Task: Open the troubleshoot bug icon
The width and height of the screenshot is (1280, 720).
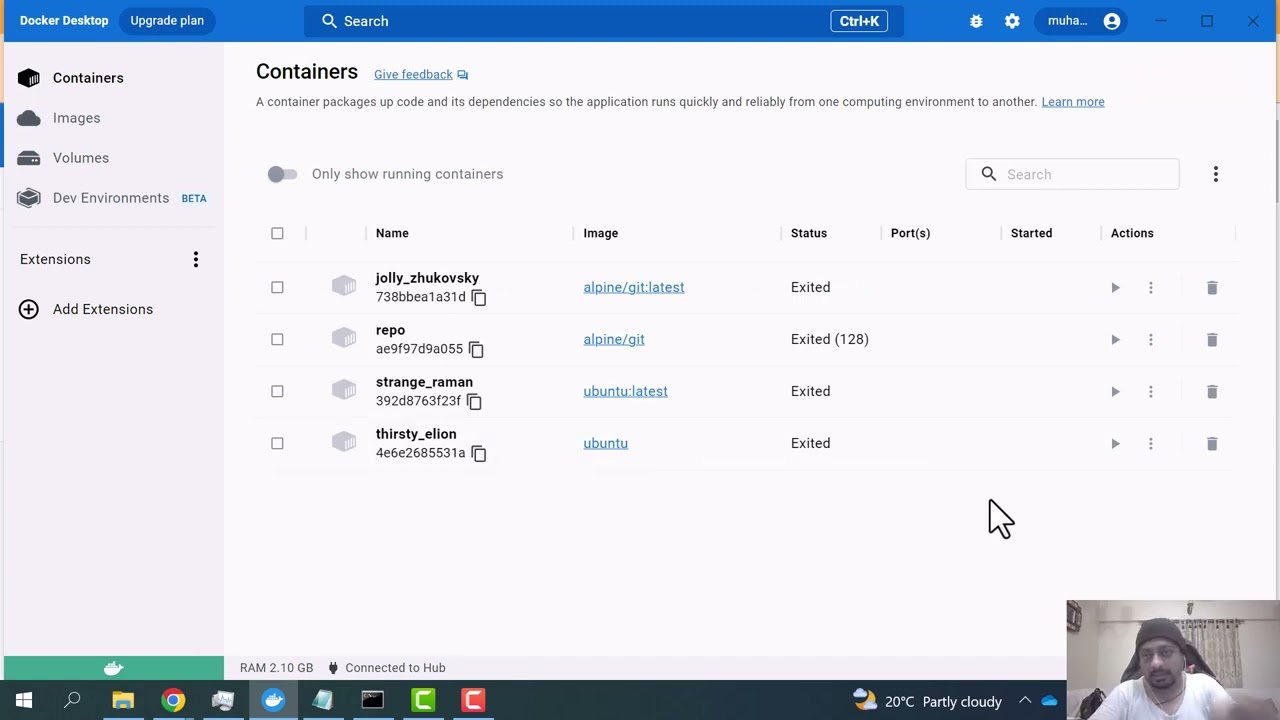Action: pyautogui.click(x=976, y=21)
